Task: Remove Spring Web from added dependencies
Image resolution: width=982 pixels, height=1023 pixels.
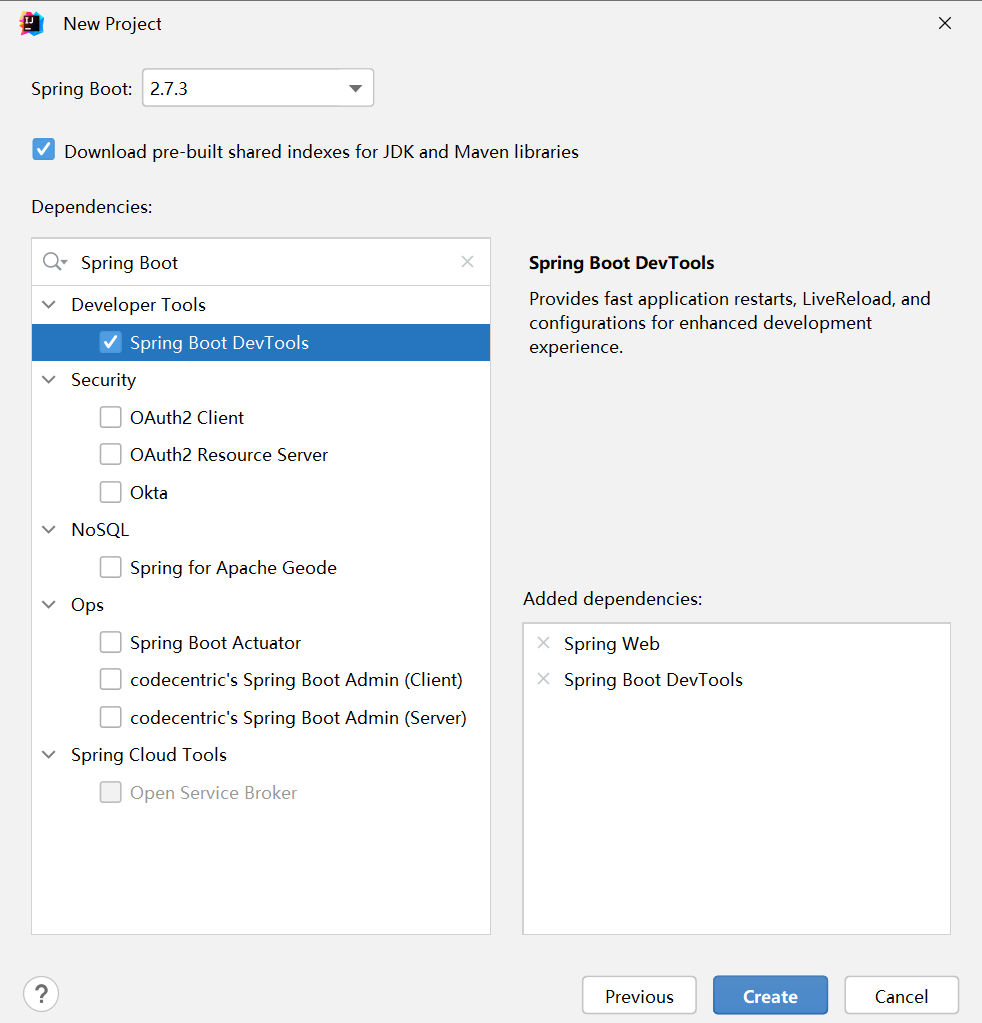Action: tap(544, 643)
